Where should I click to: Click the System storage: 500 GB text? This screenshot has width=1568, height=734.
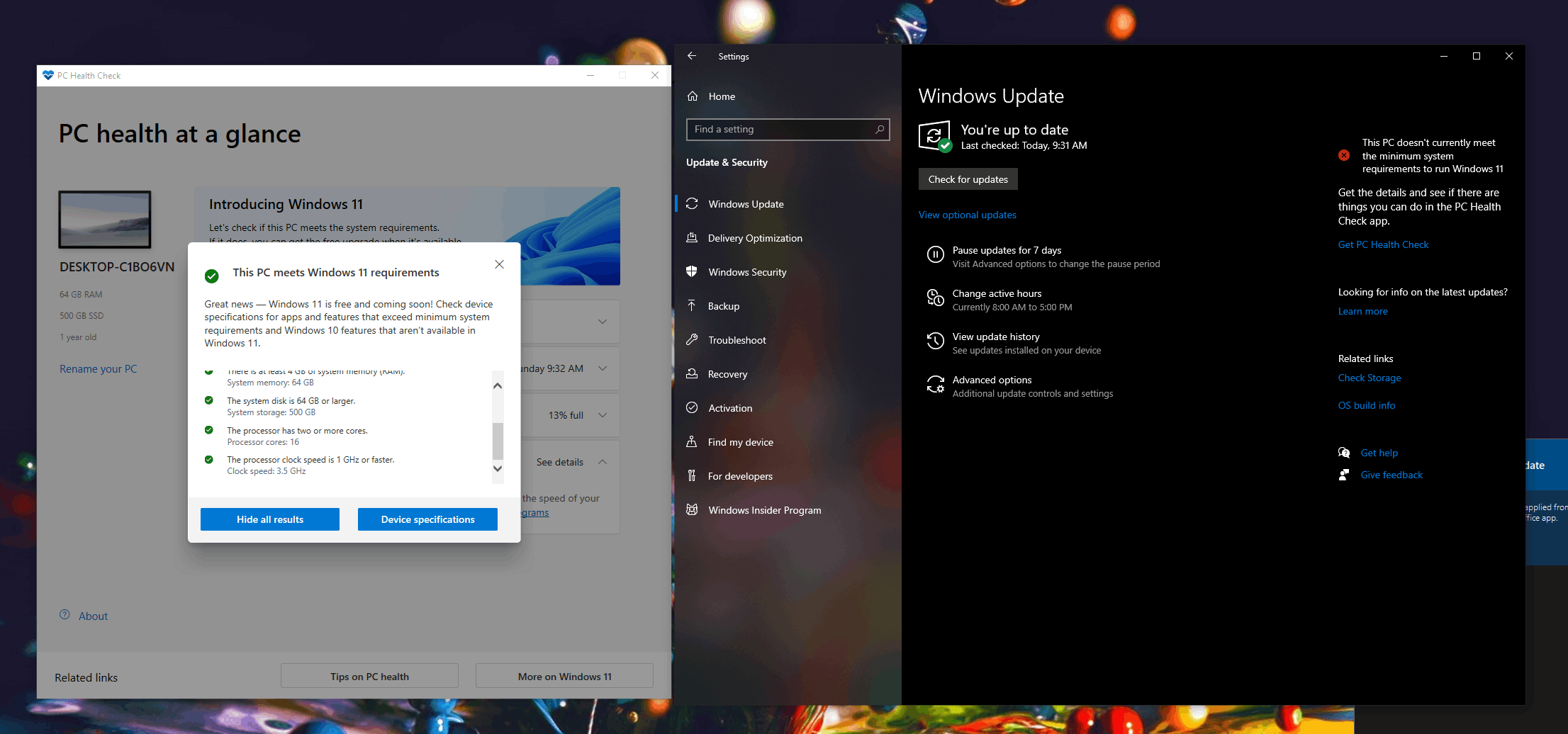click(x=271, y=412)
